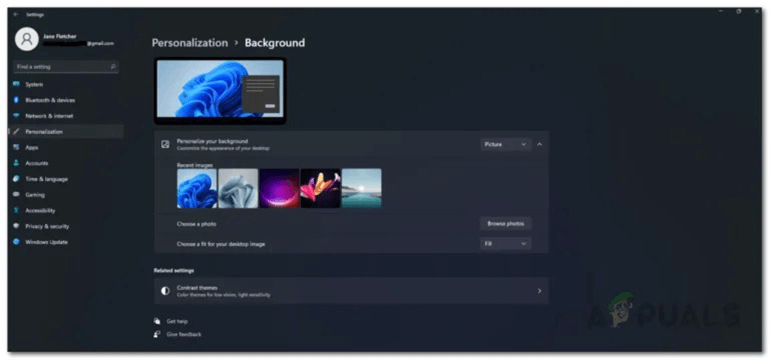Click Browse photos button
This screenshot has height=360, width=770.
[x=505, y=223]
